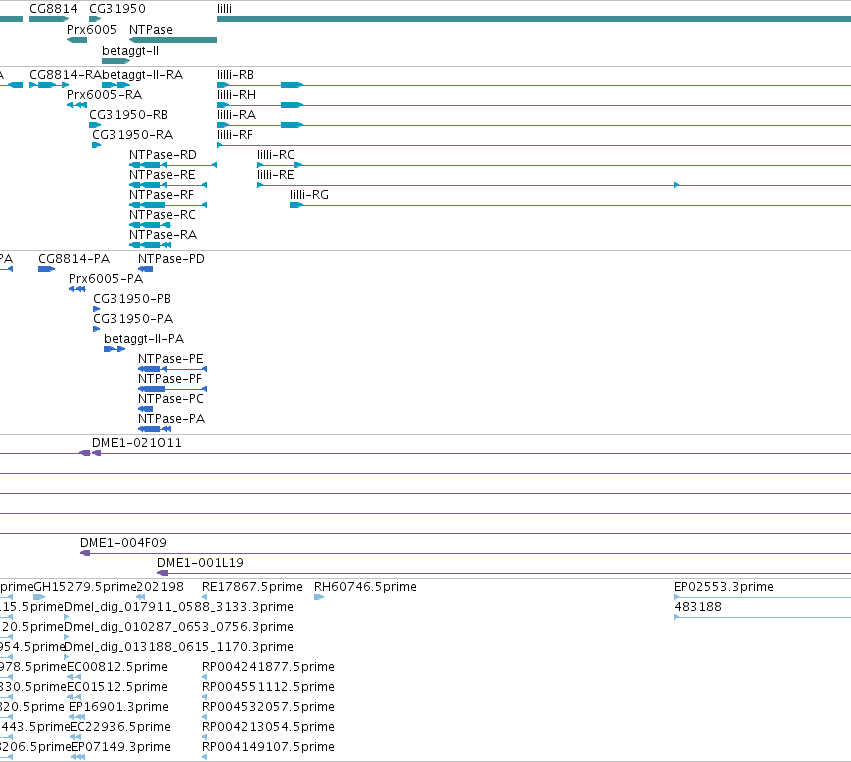Click the RH60746.5prime arrow glyph

pos(319,597)
